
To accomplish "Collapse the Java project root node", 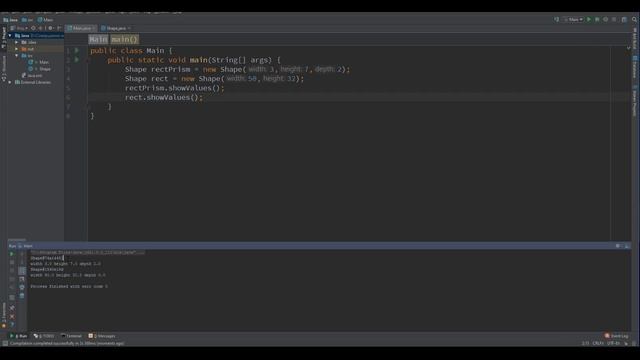I will (x=10, y=36).
